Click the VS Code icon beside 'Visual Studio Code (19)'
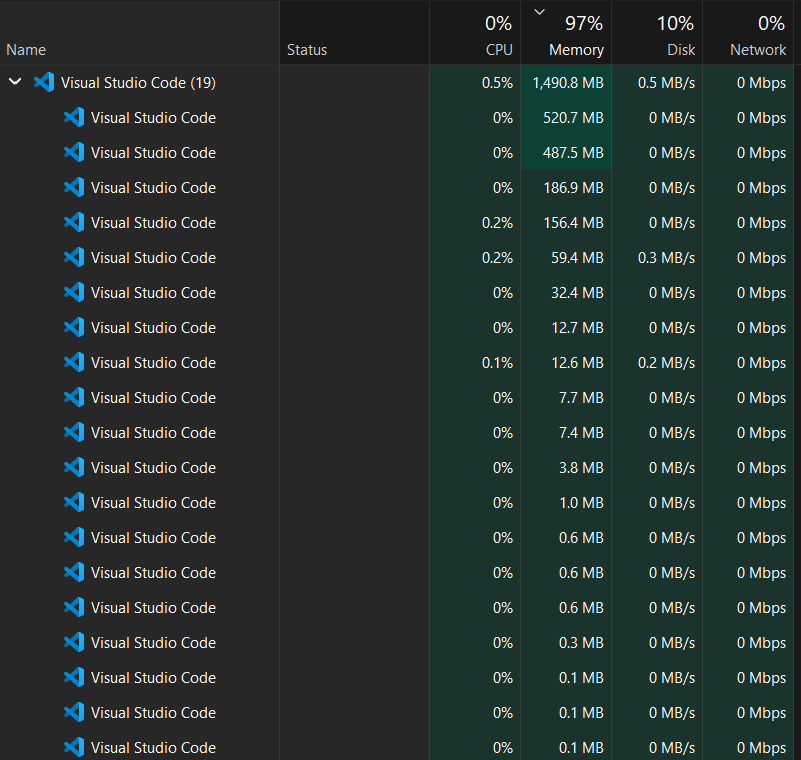The height and width of the screenshot is (760, 801). [44, 82]
